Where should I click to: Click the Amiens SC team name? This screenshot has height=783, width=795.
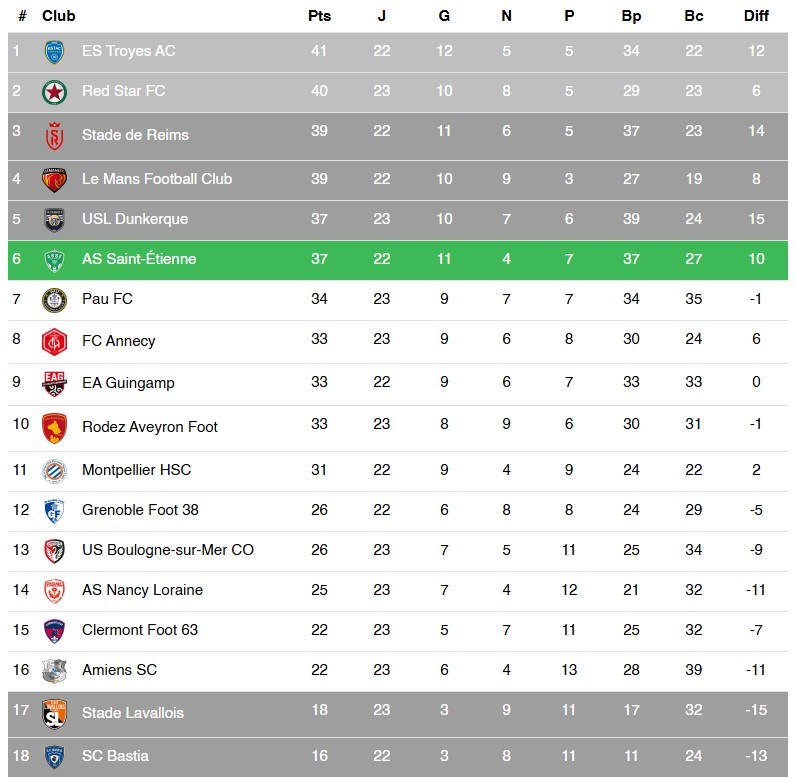point(119,670)
